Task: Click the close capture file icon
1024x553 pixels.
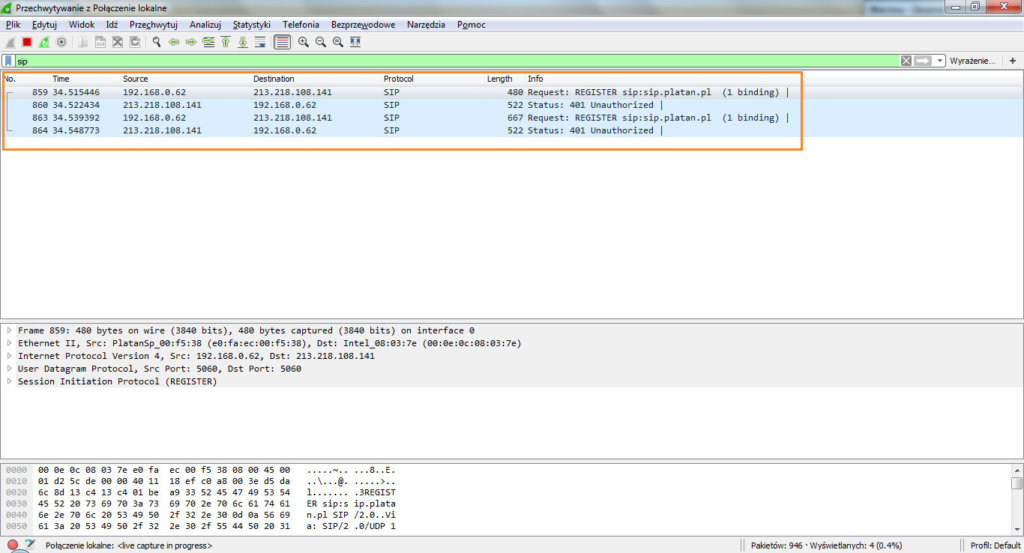Action: point(118,42)
